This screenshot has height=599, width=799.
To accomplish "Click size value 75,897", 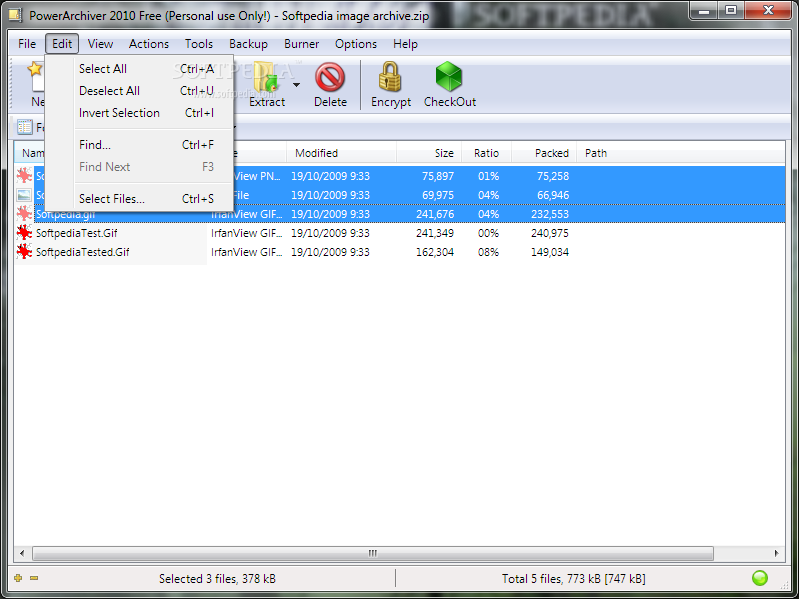I will (x=438, y=176).
